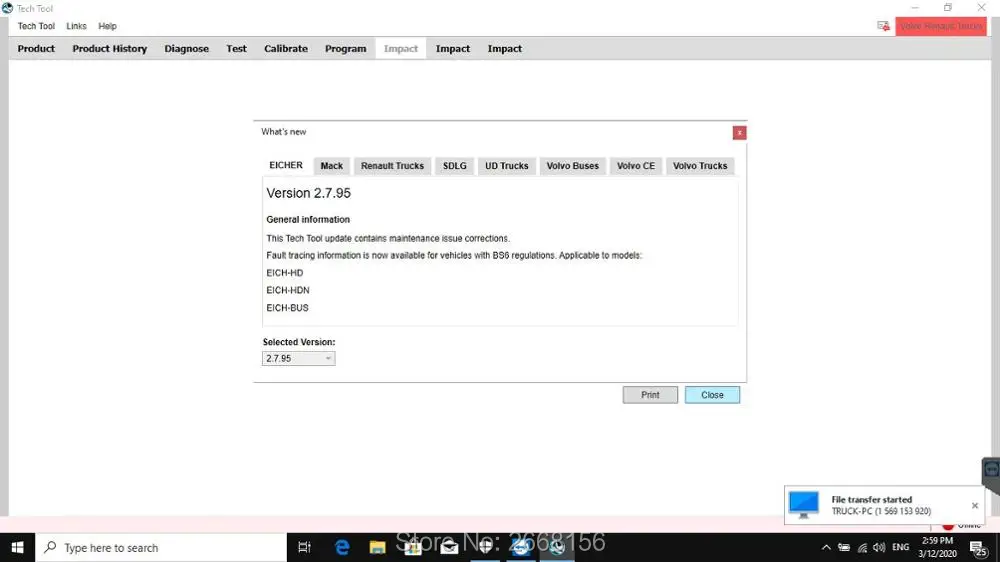The height and width of the screenshot is (562, 1000).
Task: Click the Close button in What's new
Action: click(x=712, y=395)
